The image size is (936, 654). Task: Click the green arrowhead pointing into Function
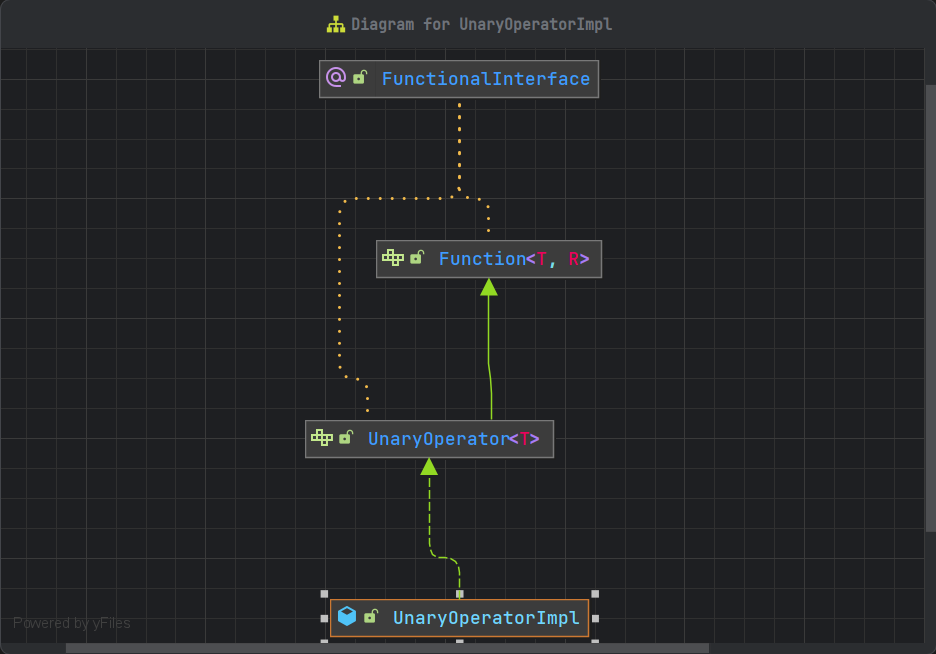(489, 287)
